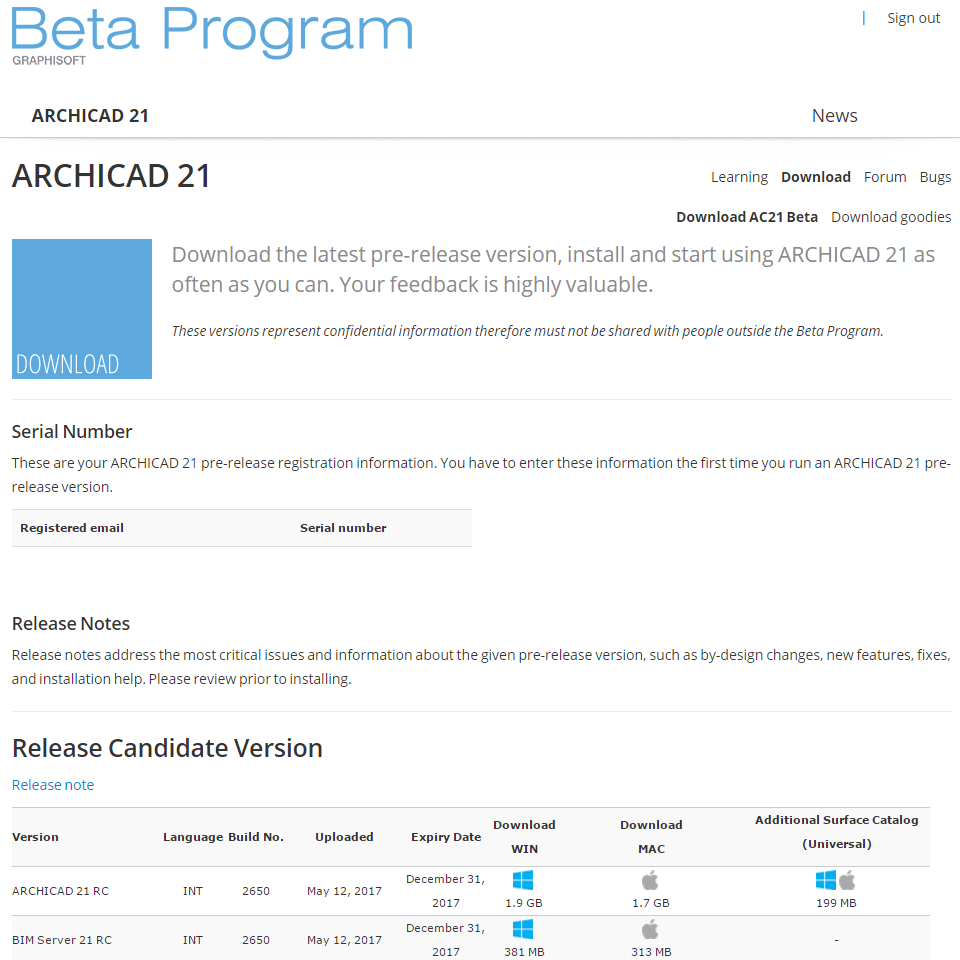The image size is (960, 960).
Task: Click the Beta Program logo
Action: (x=212, y=32)
